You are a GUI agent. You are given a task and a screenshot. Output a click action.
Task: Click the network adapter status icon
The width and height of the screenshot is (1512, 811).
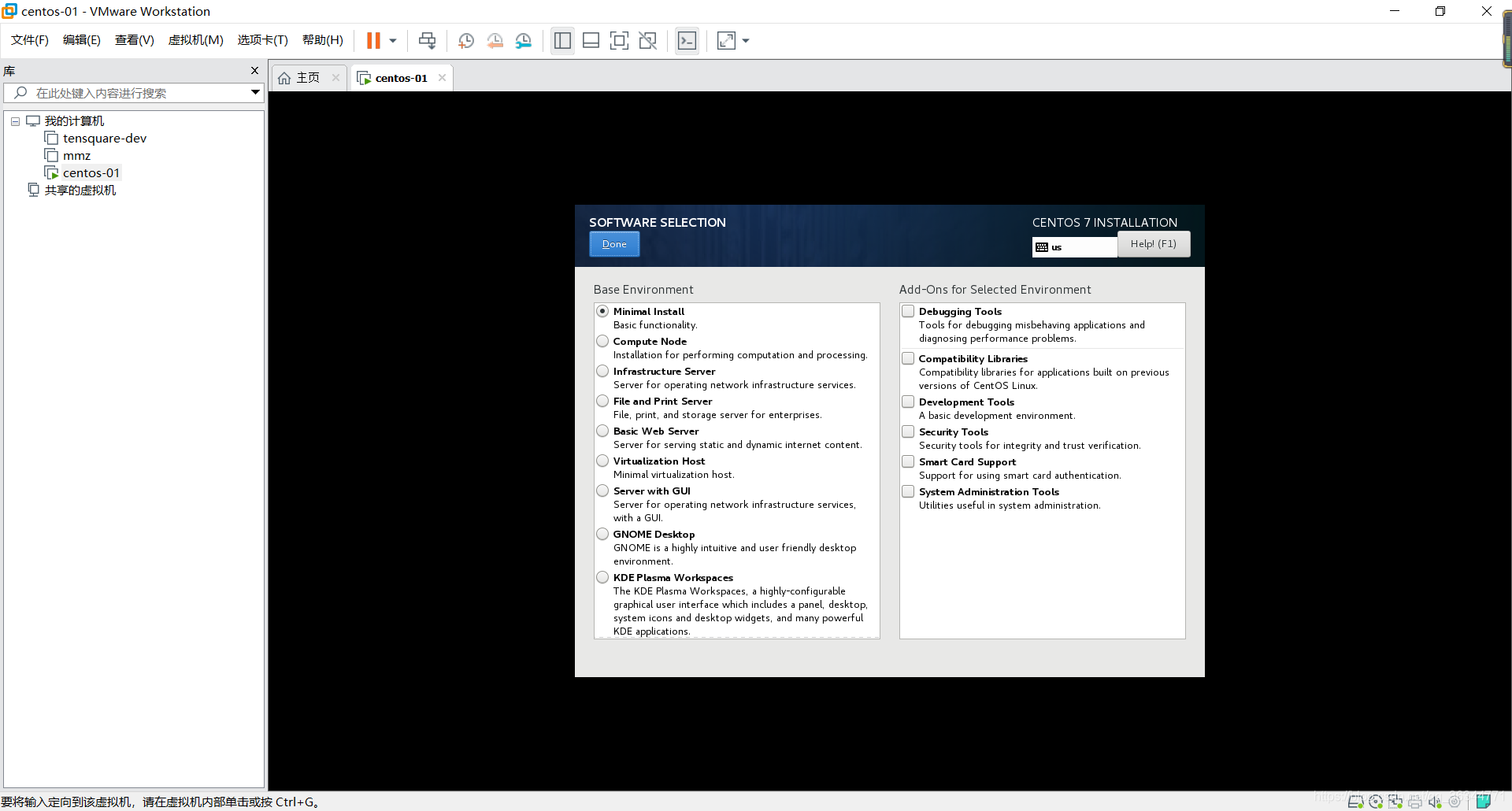(x=1395, y=802)
